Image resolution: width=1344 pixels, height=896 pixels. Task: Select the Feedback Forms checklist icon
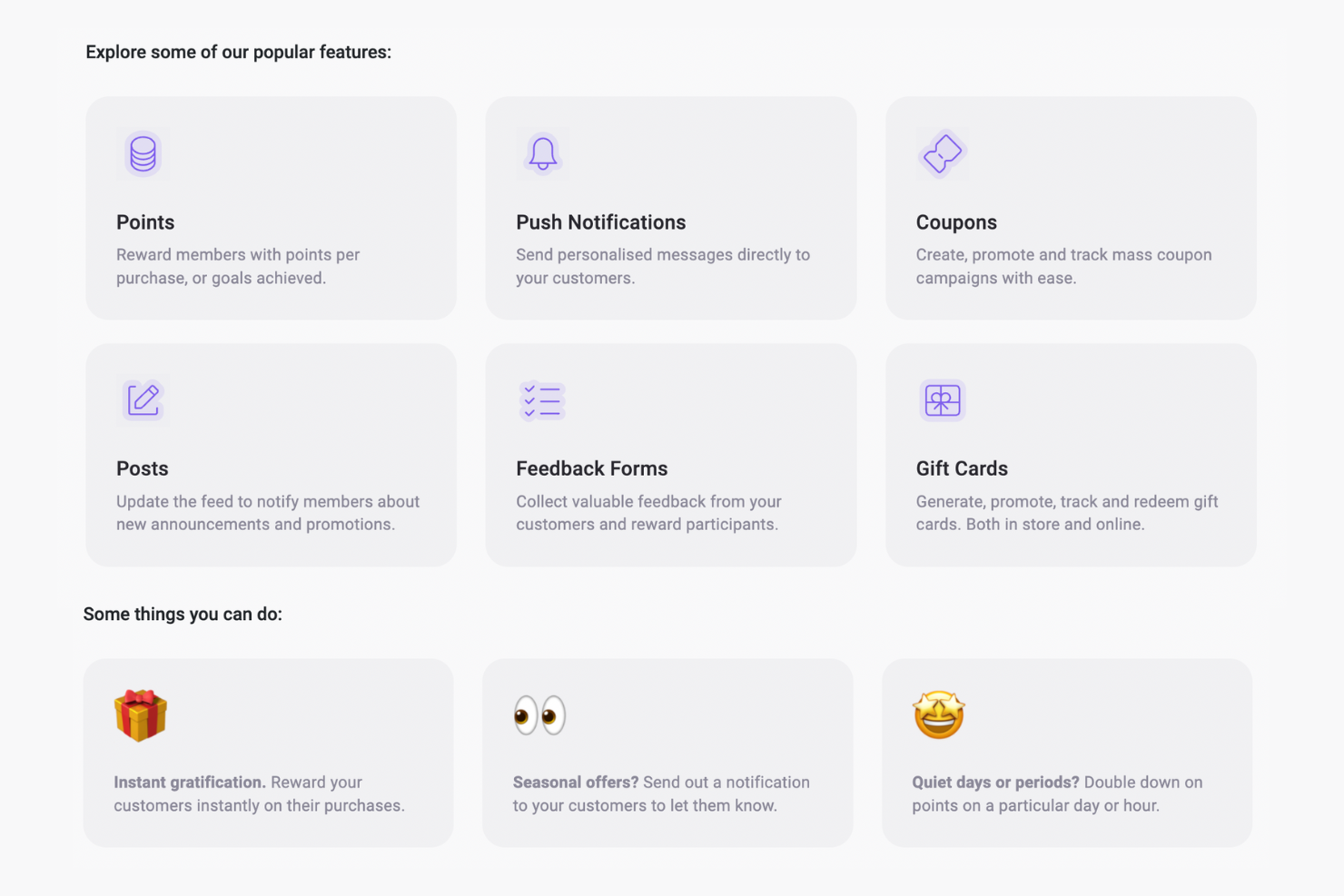point(542,399)
